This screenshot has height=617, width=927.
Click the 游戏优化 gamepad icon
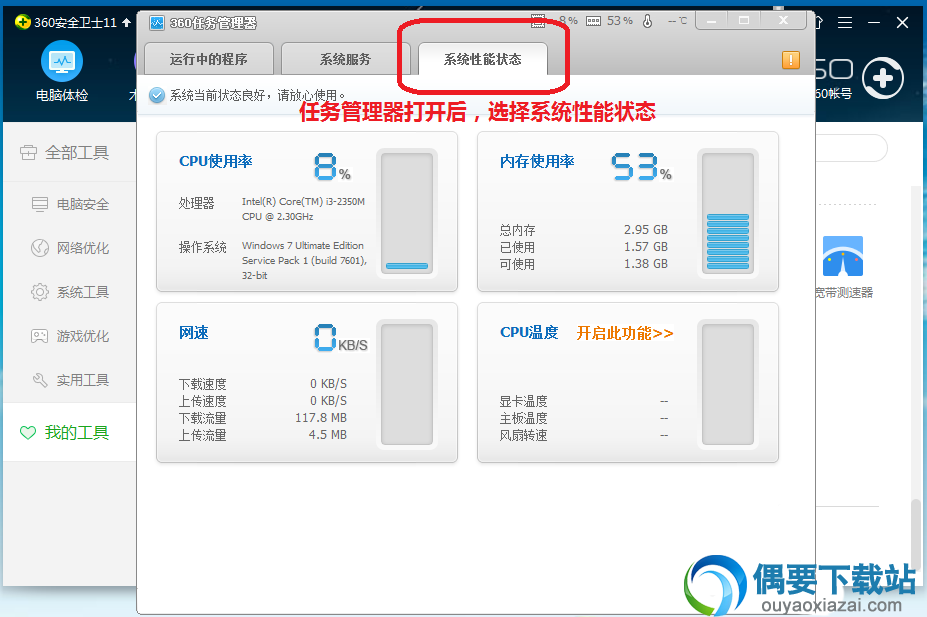40,336
